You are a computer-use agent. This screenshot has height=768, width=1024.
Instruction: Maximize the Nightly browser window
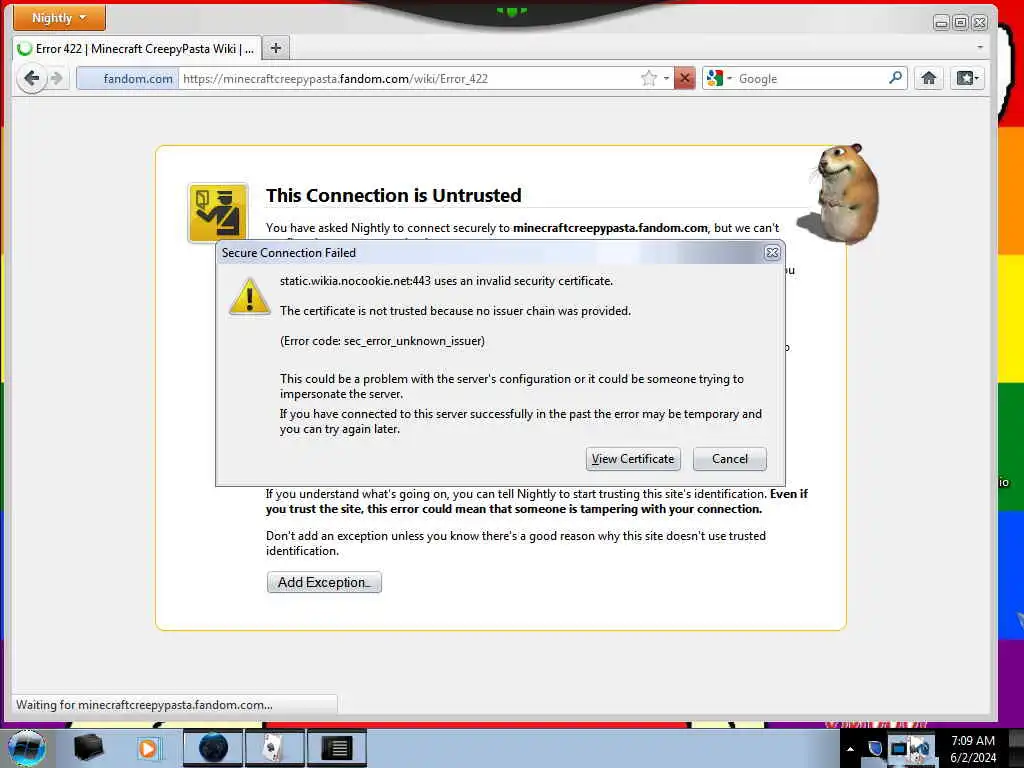960,23
